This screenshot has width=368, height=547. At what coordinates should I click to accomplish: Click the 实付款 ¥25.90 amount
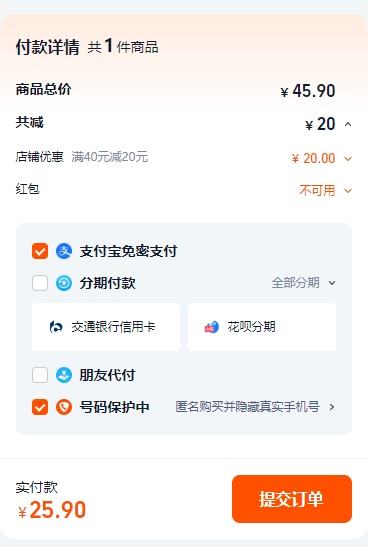(52, 510)
